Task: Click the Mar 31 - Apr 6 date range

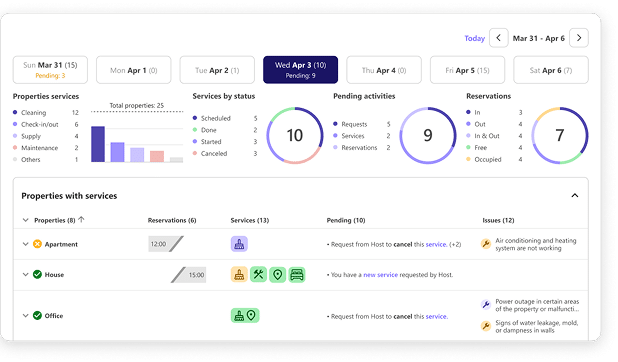Action: pyautogui.click(x=538, y=38)
